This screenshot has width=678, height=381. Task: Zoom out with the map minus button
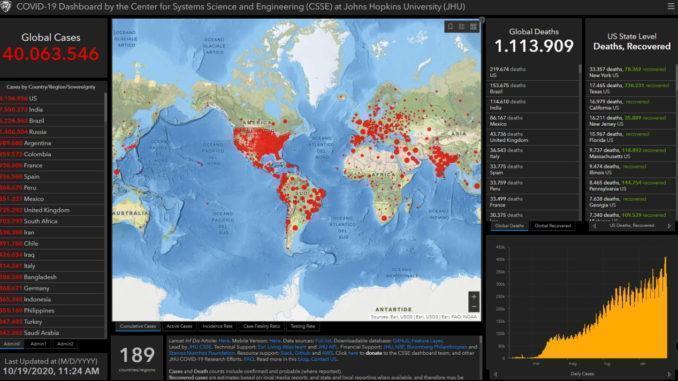coord(474,307)
